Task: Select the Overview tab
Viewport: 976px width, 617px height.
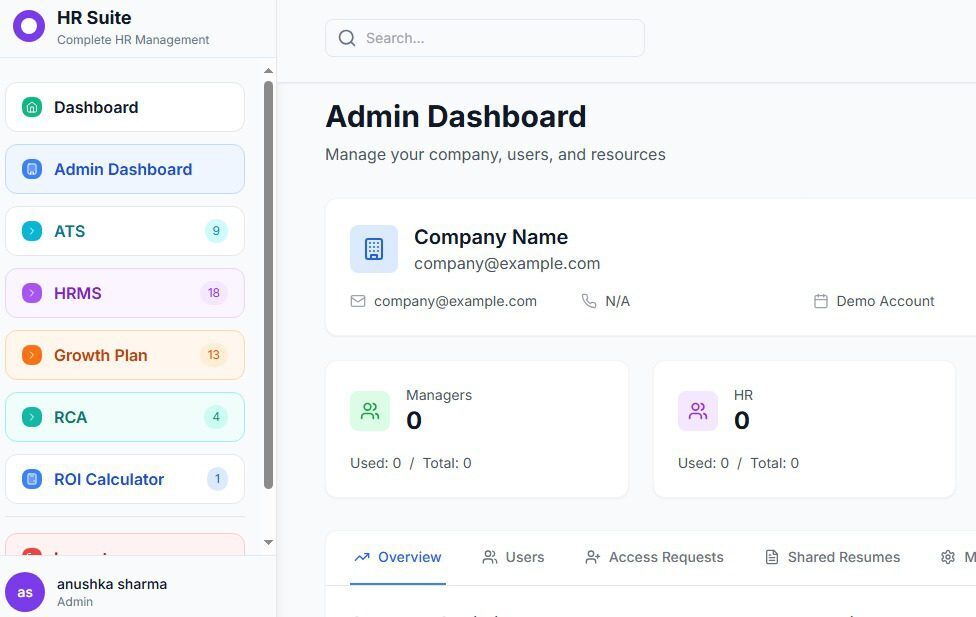Action: (398, 557)
